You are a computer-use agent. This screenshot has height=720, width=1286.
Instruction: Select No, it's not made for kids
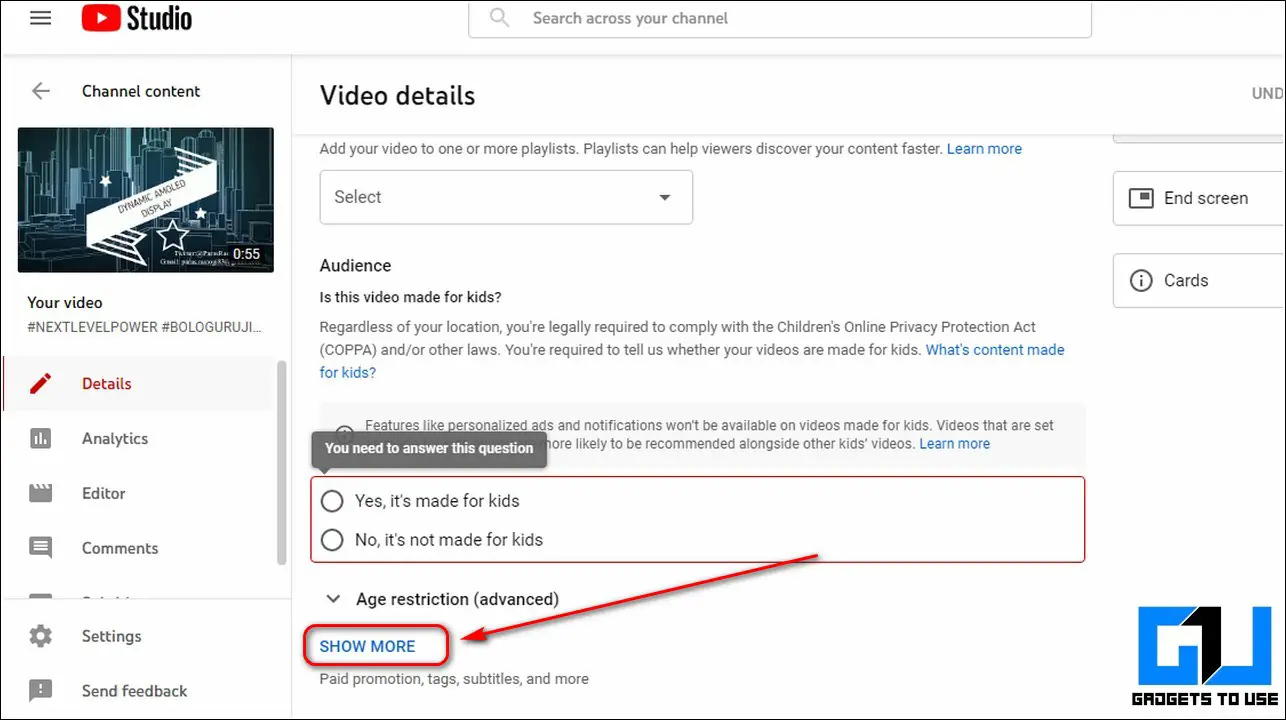click(332, 540)
